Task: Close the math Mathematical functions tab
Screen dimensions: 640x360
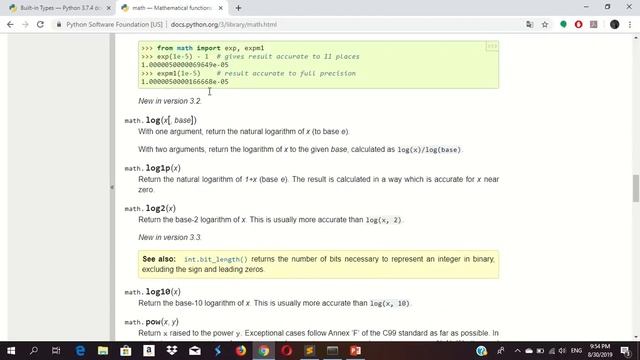Action: point(220,8)
